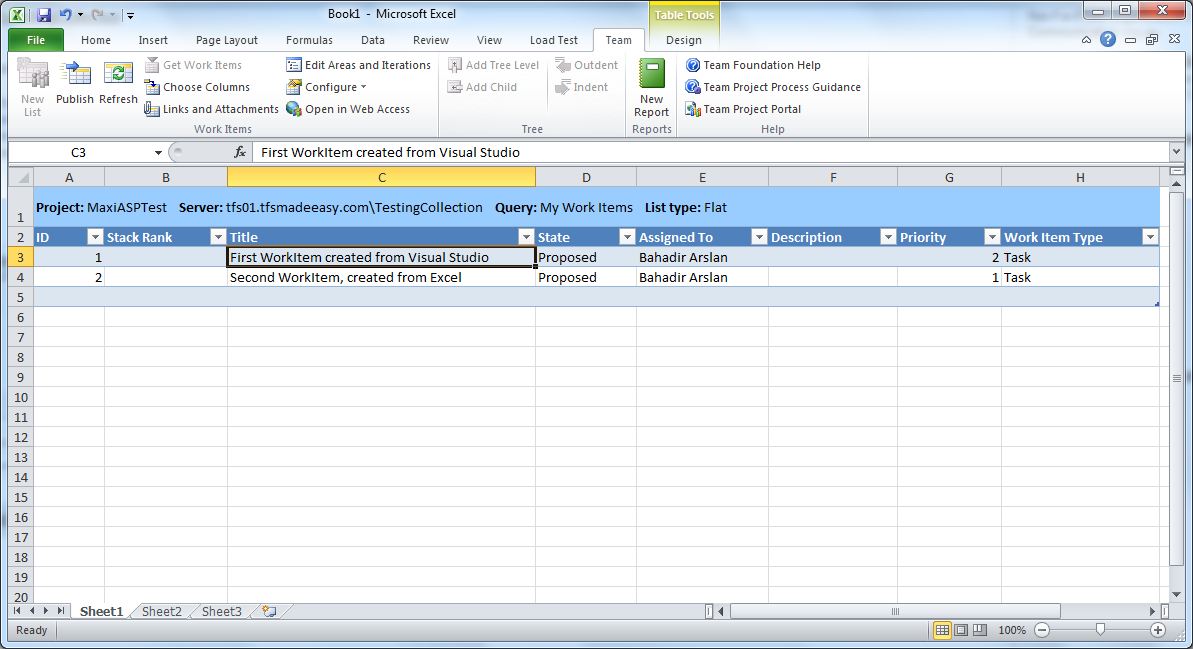
Task: Open Team Project Process Guidance
Action: point(773,87)
